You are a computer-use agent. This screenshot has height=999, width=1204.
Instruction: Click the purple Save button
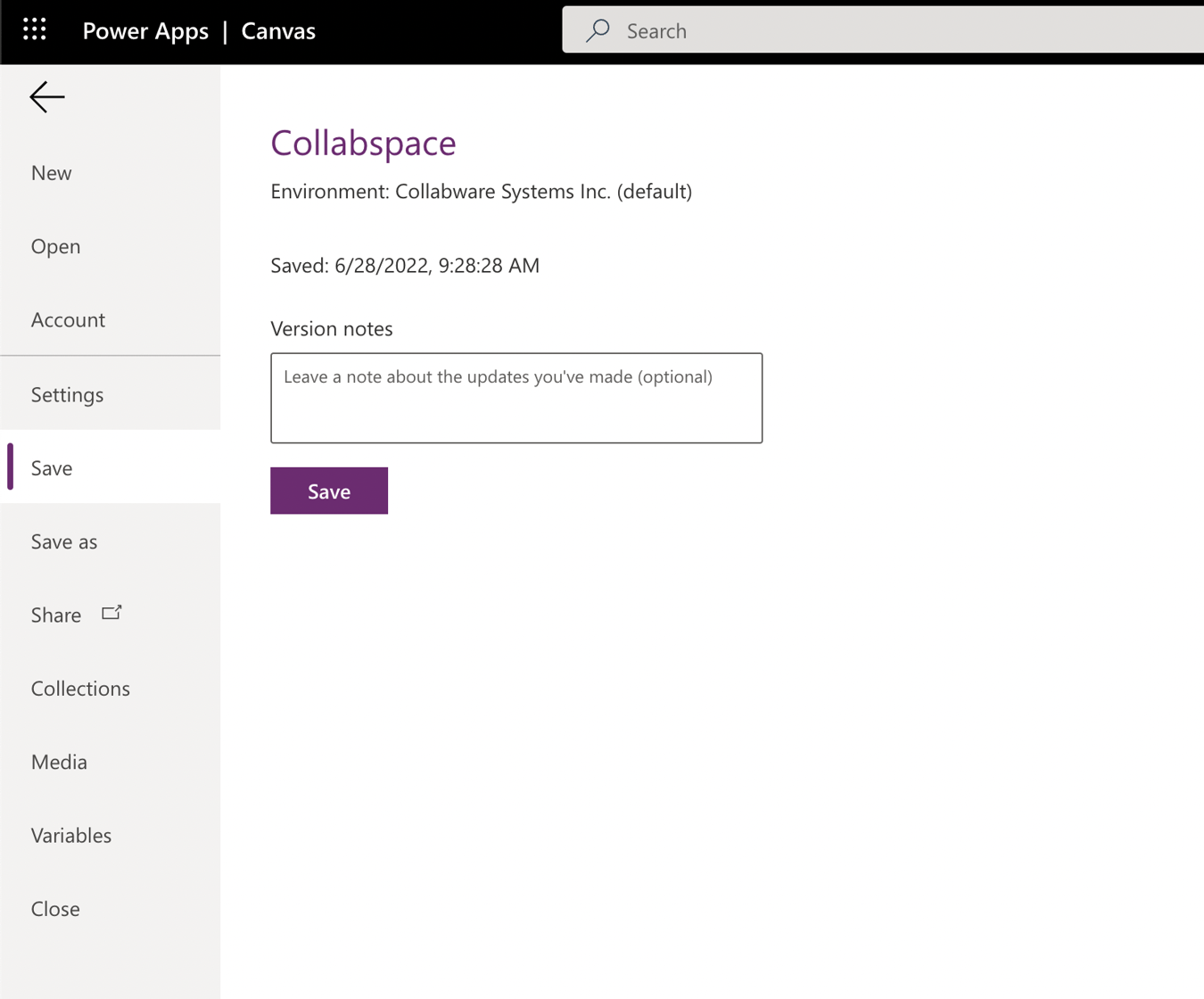(x=328, y=491)
